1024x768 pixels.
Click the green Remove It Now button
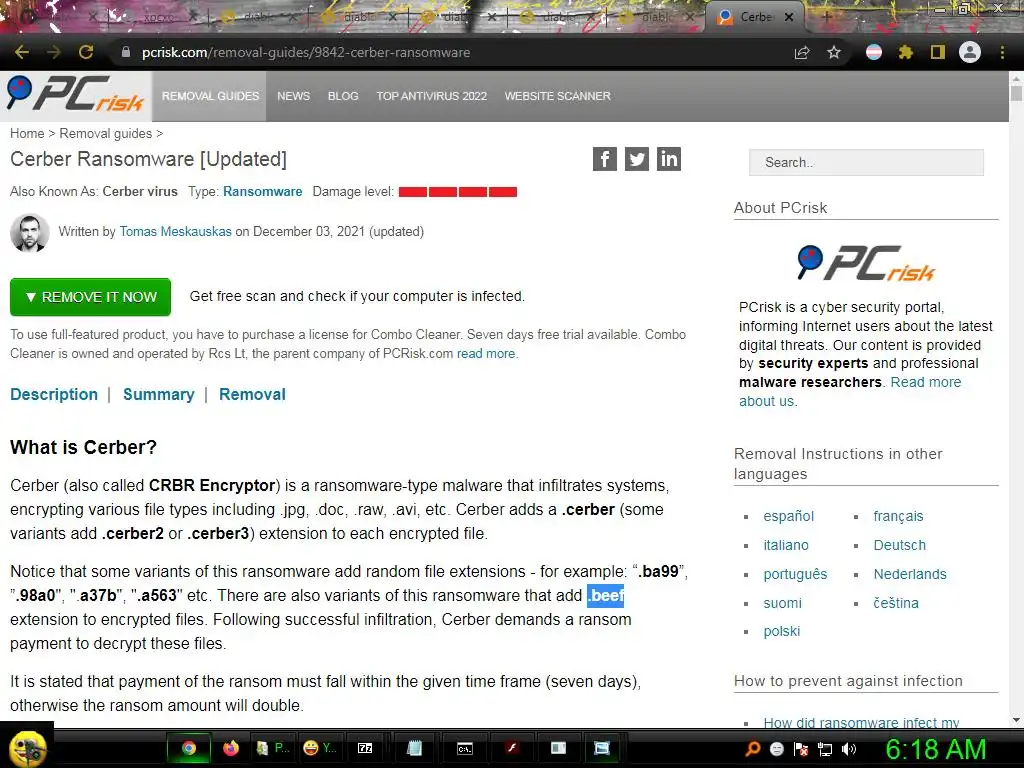pyautogui.click(x=90, y=297)
